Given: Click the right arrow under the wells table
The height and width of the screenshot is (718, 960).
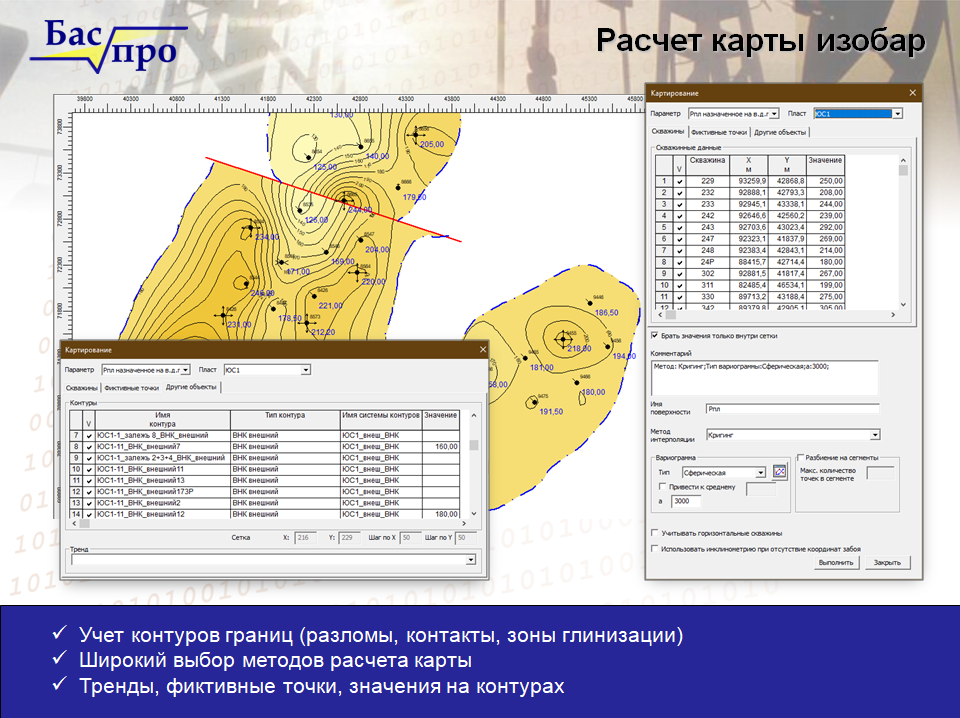Looking at the screenshot, I should (x=893, y=315).
